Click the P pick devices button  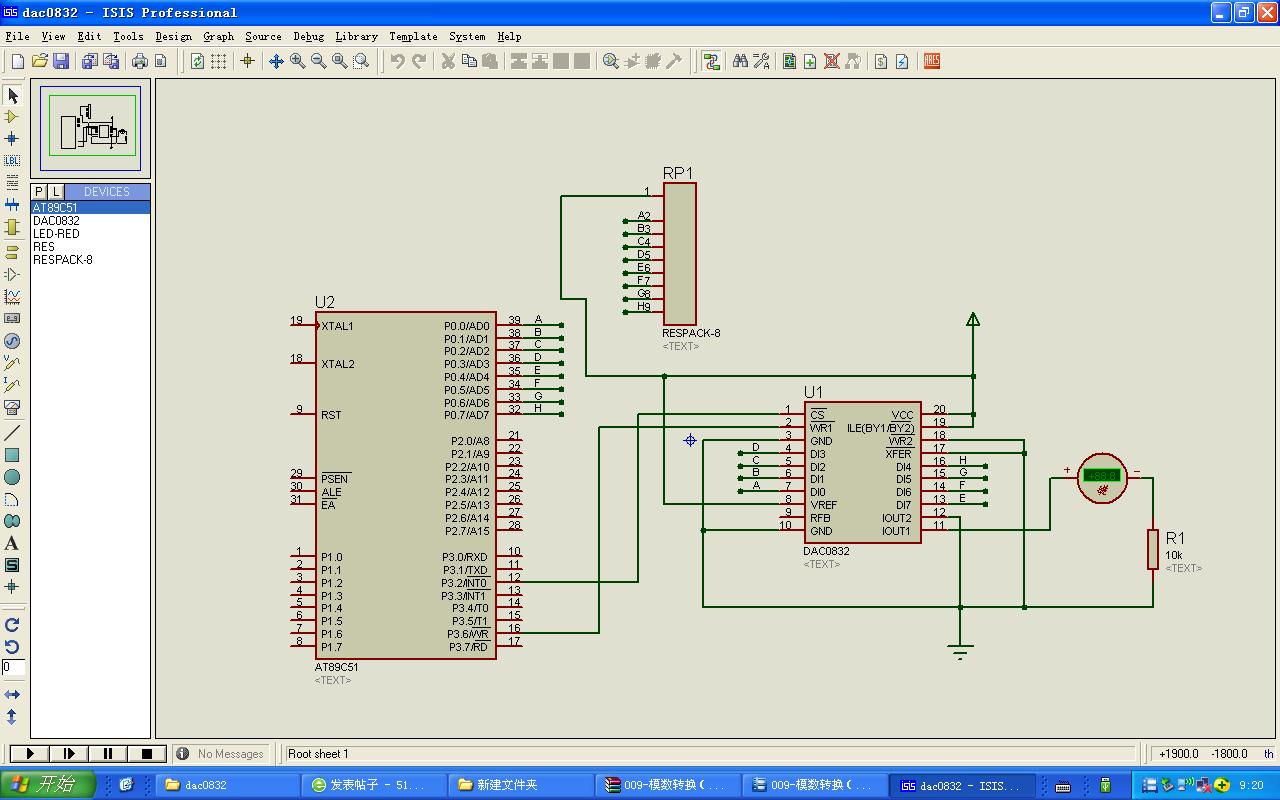39,191
